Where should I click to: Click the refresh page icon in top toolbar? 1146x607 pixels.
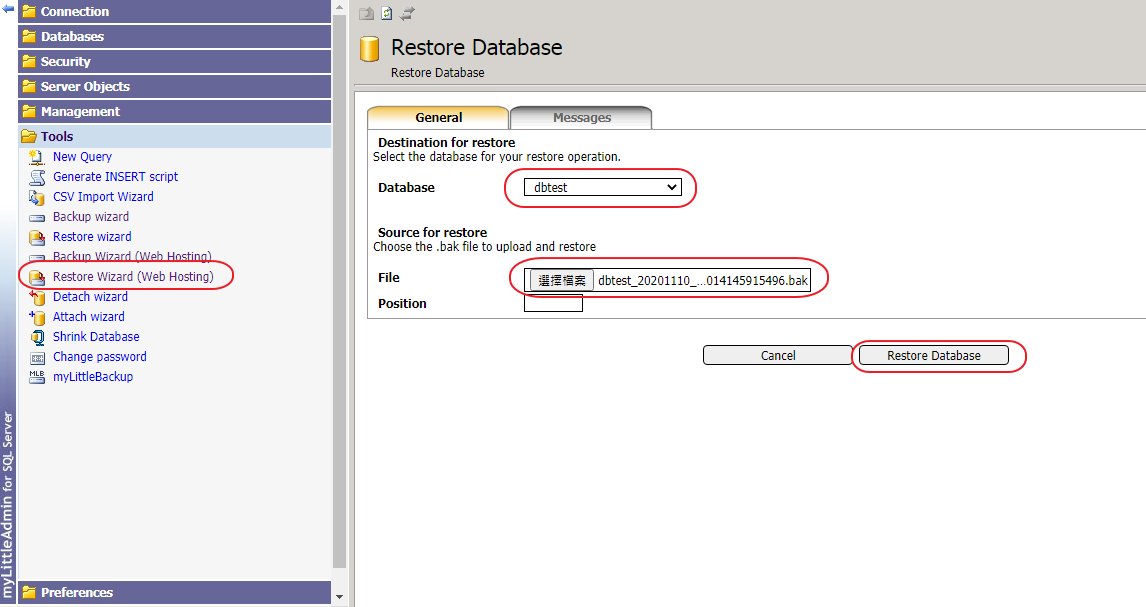tap(387, 13)
